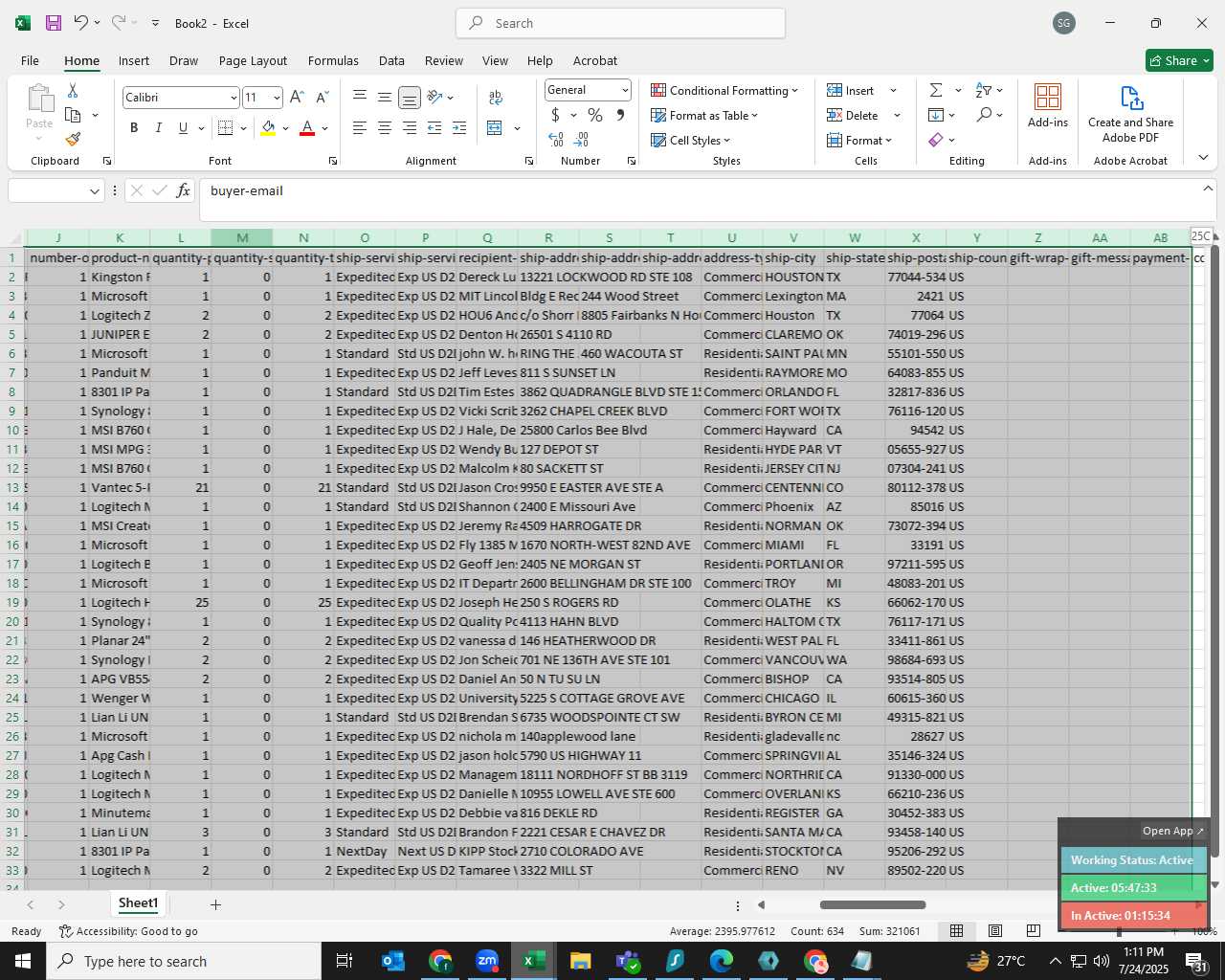Open the font name Calibri dropdown

click(x=233, y=98)
